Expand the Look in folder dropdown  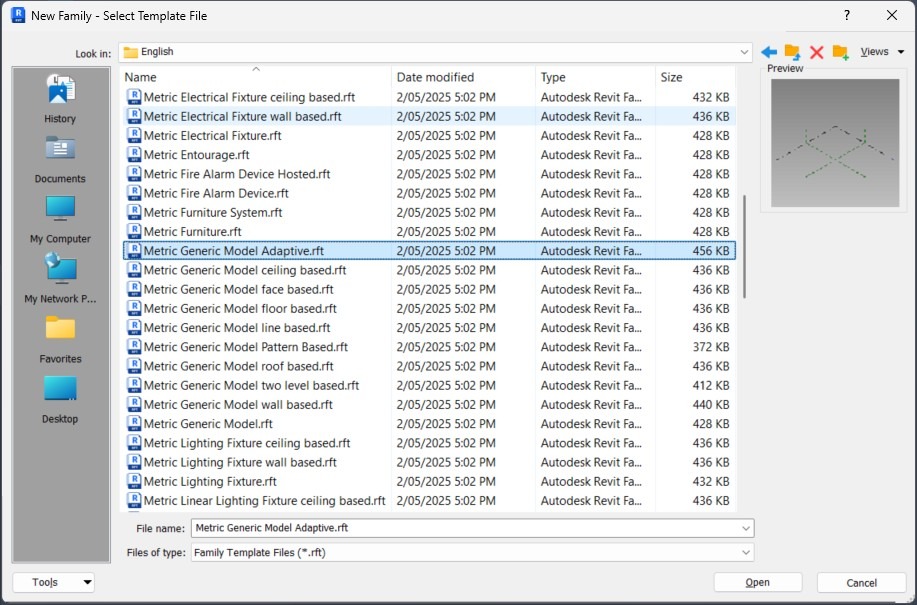745,52
